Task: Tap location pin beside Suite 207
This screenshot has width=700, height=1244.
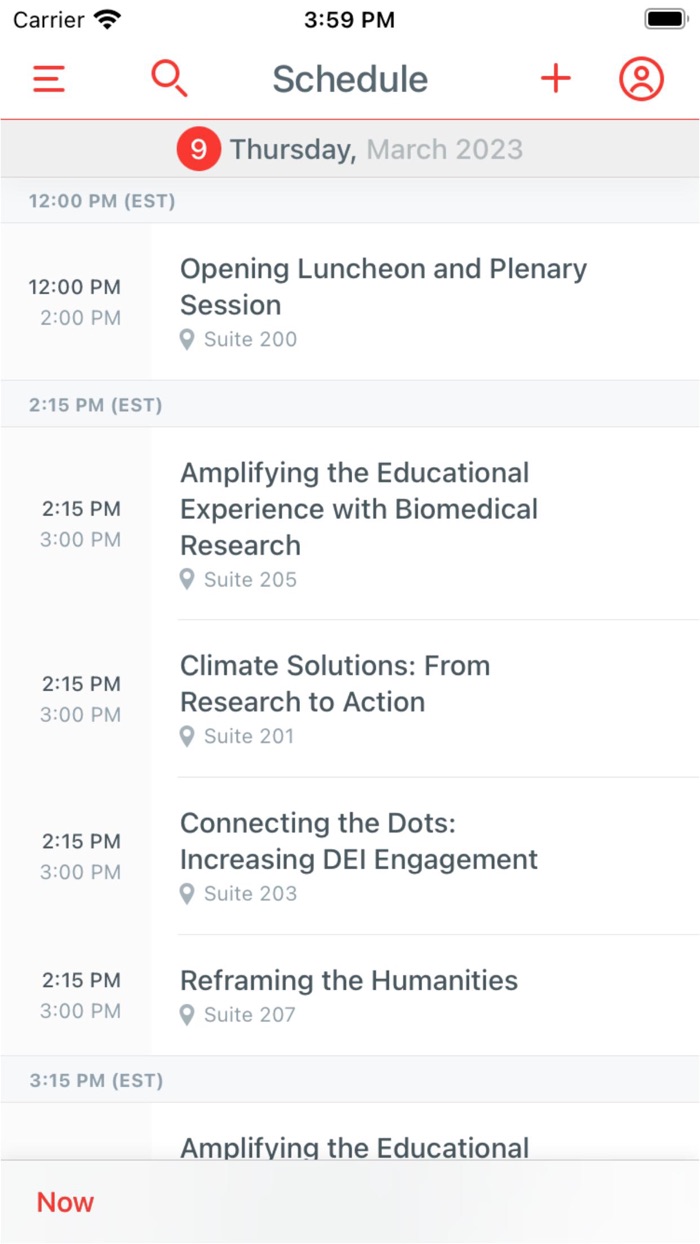Action: click(x=187, y=1016)
